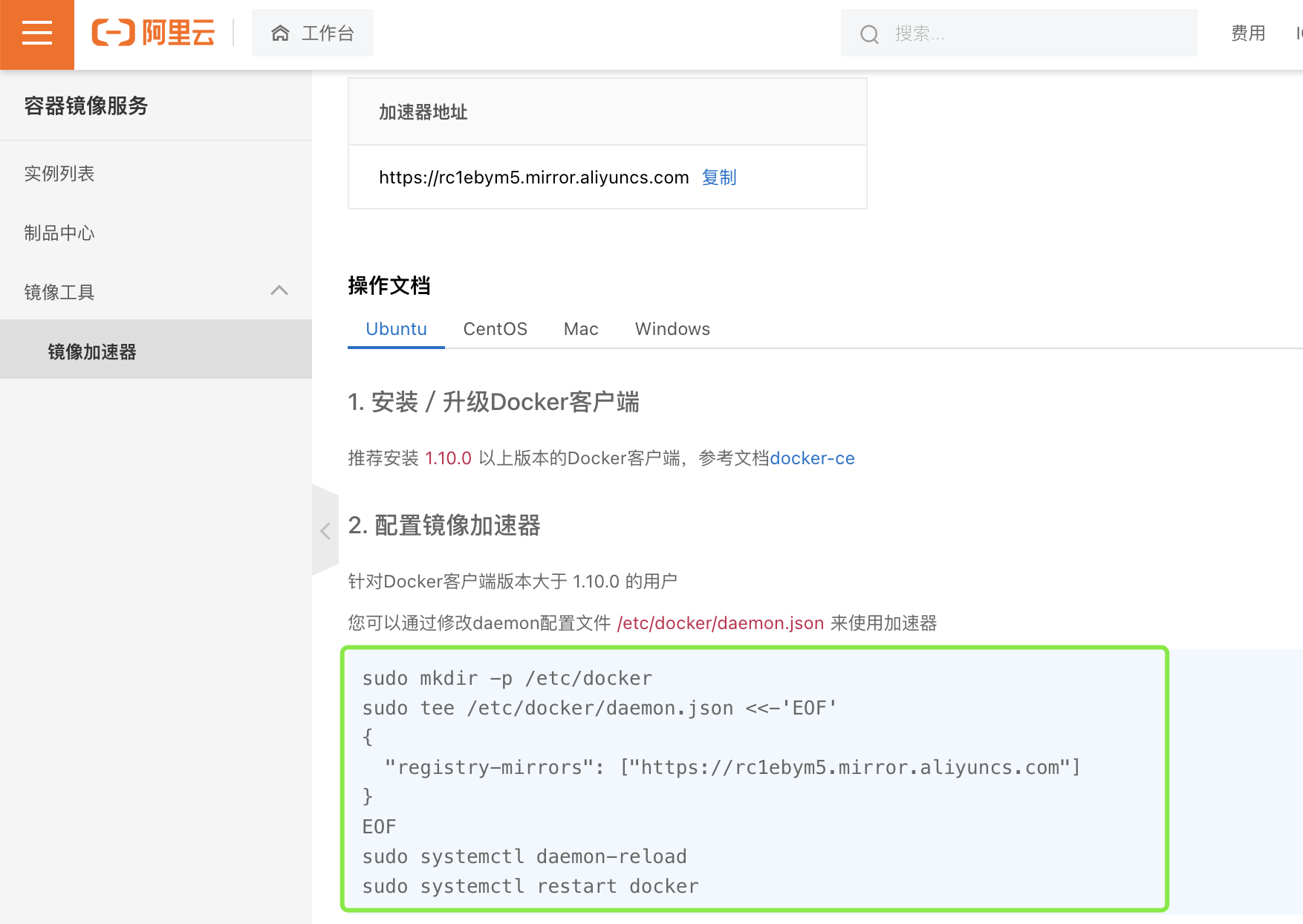Click the search magnifier icon

click(x=869, y=34)
